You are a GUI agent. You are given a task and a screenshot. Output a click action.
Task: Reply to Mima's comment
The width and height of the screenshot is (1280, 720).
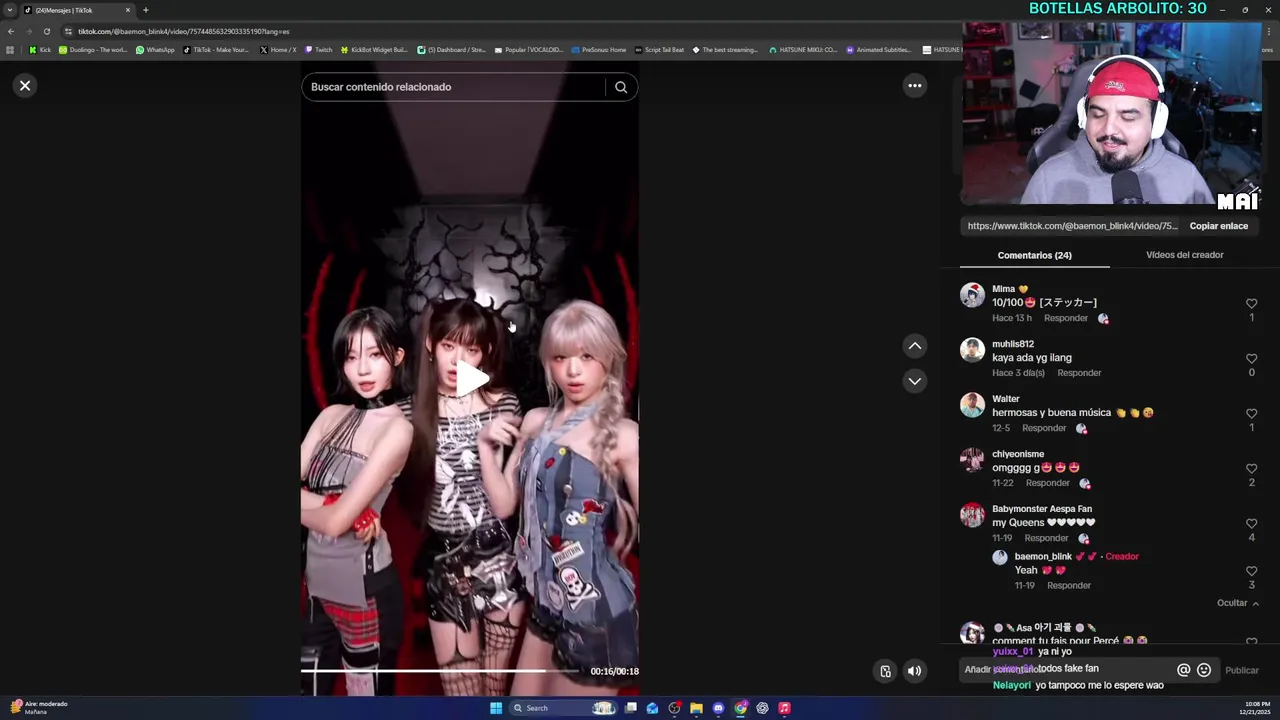(1065, 318)
